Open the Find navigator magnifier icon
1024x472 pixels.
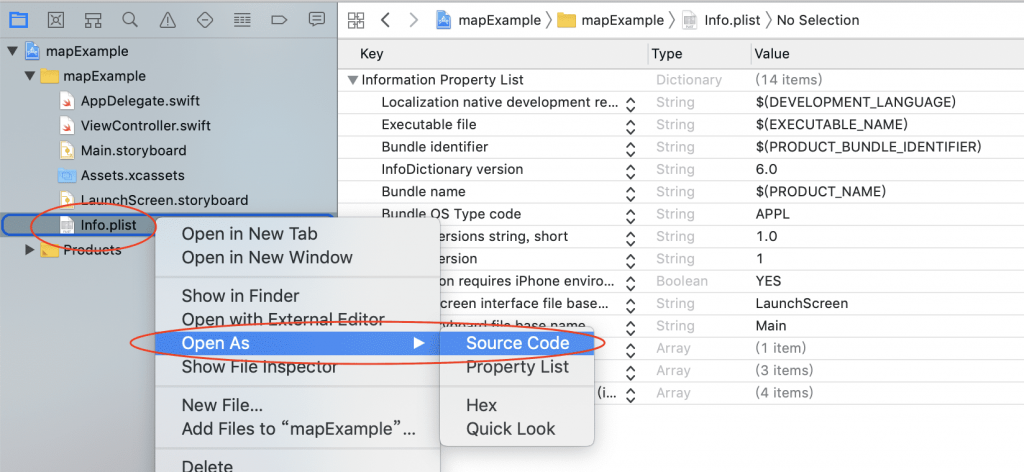point(130,20)
